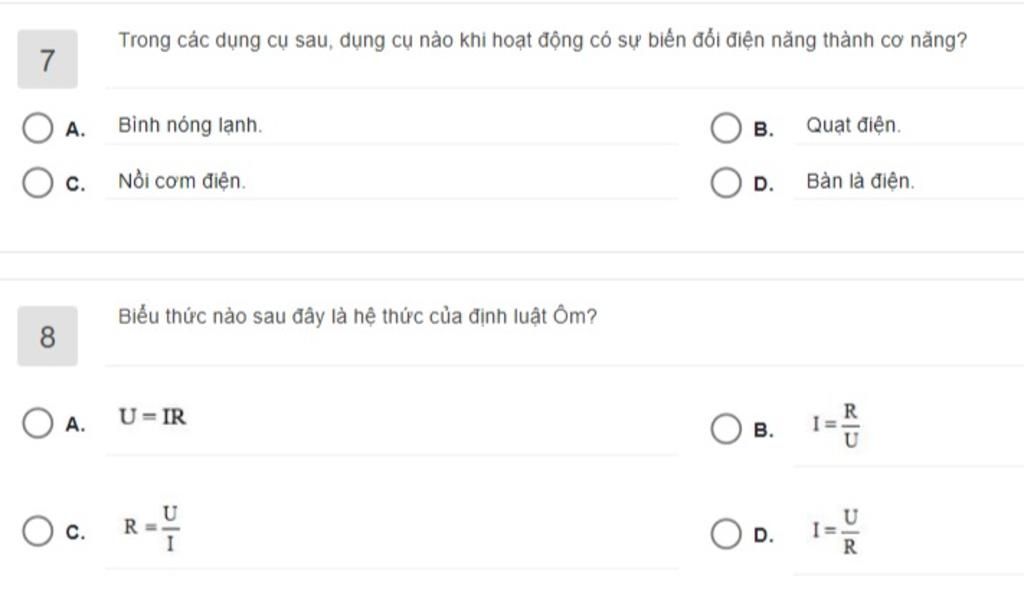The width and height of the screenshot is (1024, 606).
Task: Click question 8 text about định luật Ôm
Action: 357,318
